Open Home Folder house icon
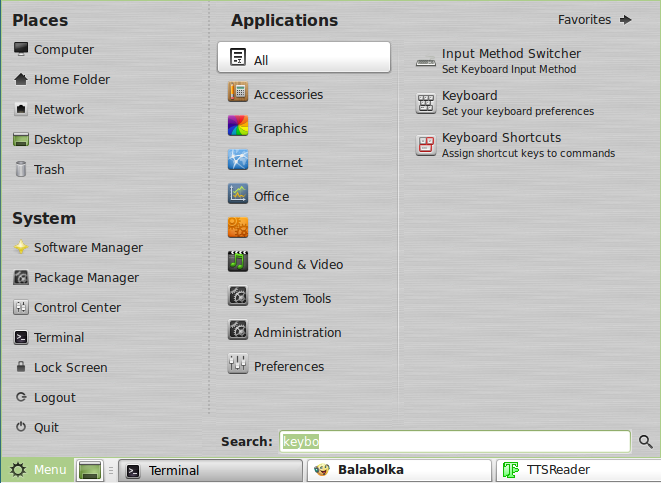This screenshot has height=483, width=661. pos(21,79)
